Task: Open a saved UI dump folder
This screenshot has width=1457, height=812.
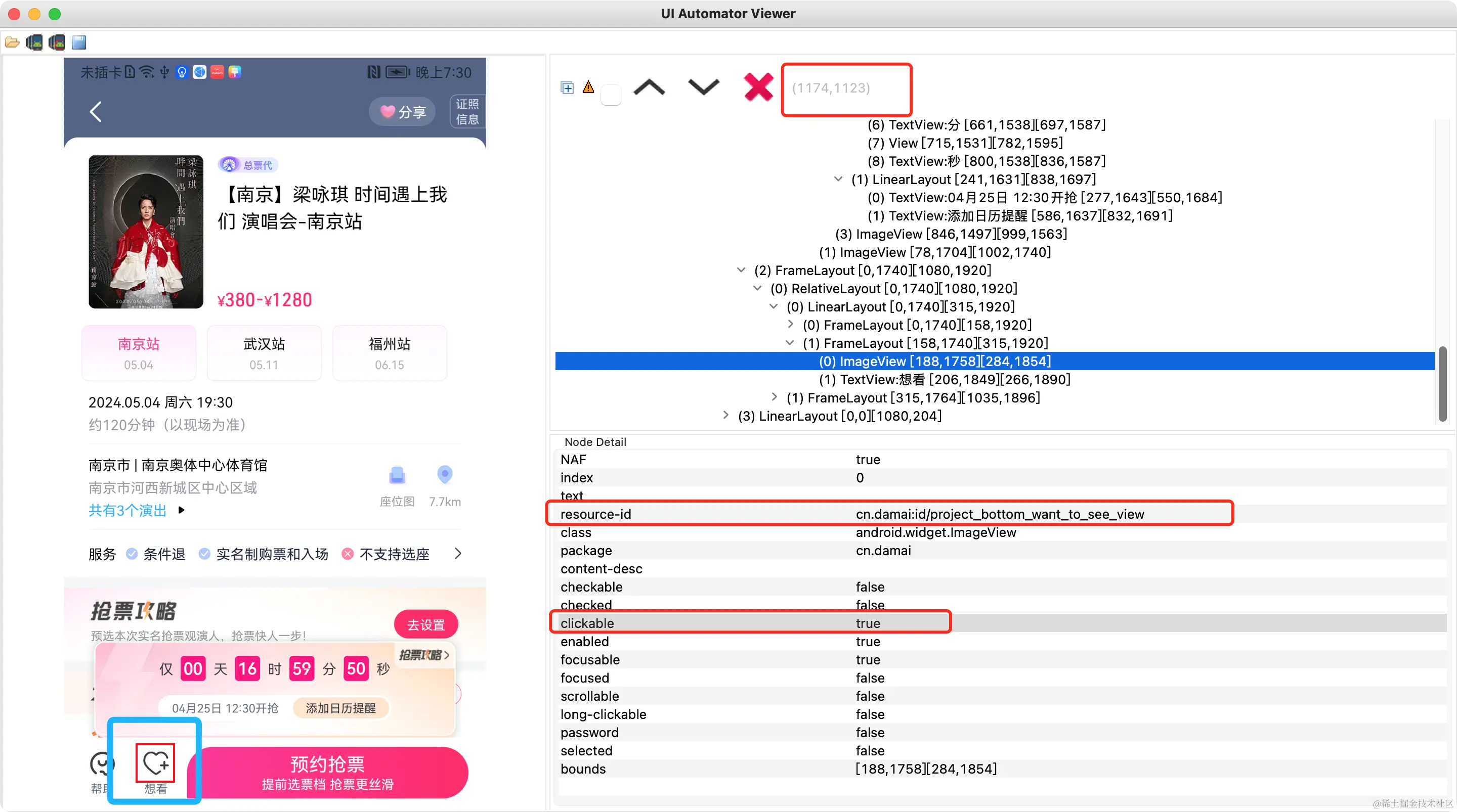Action: 13,42
